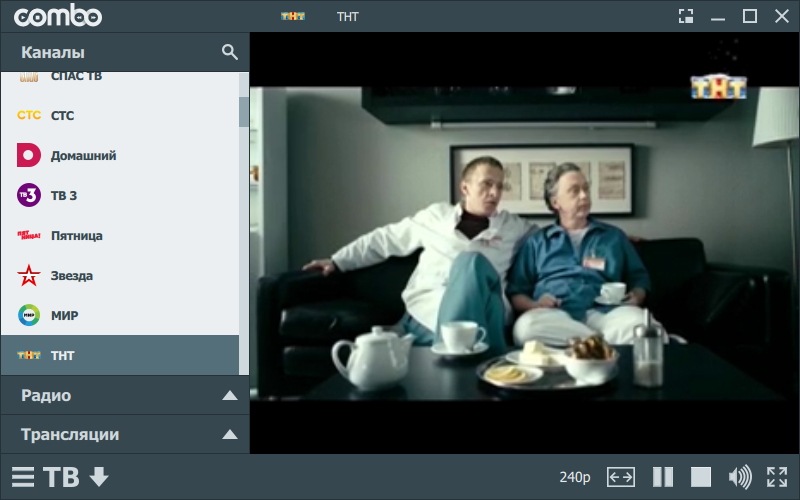The height and width of the screenshot is (500, 800).
Task: Open the МИР channel
Action: click(x=120, y=315)
